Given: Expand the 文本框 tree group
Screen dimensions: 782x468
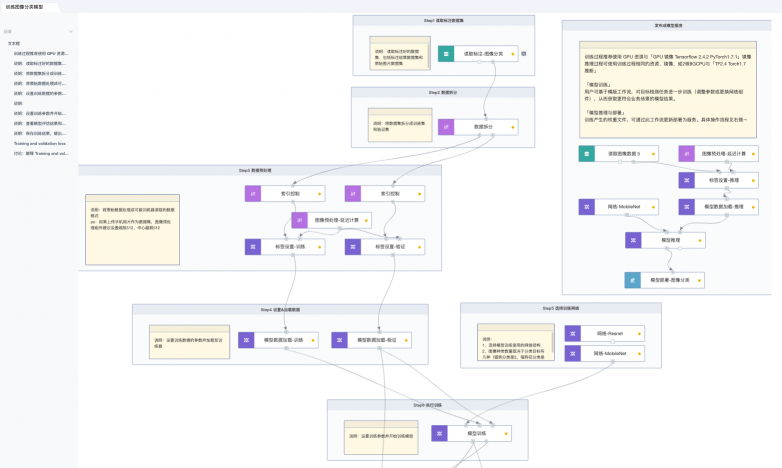Looking at the screenshot, I should [x=13, y=44].
